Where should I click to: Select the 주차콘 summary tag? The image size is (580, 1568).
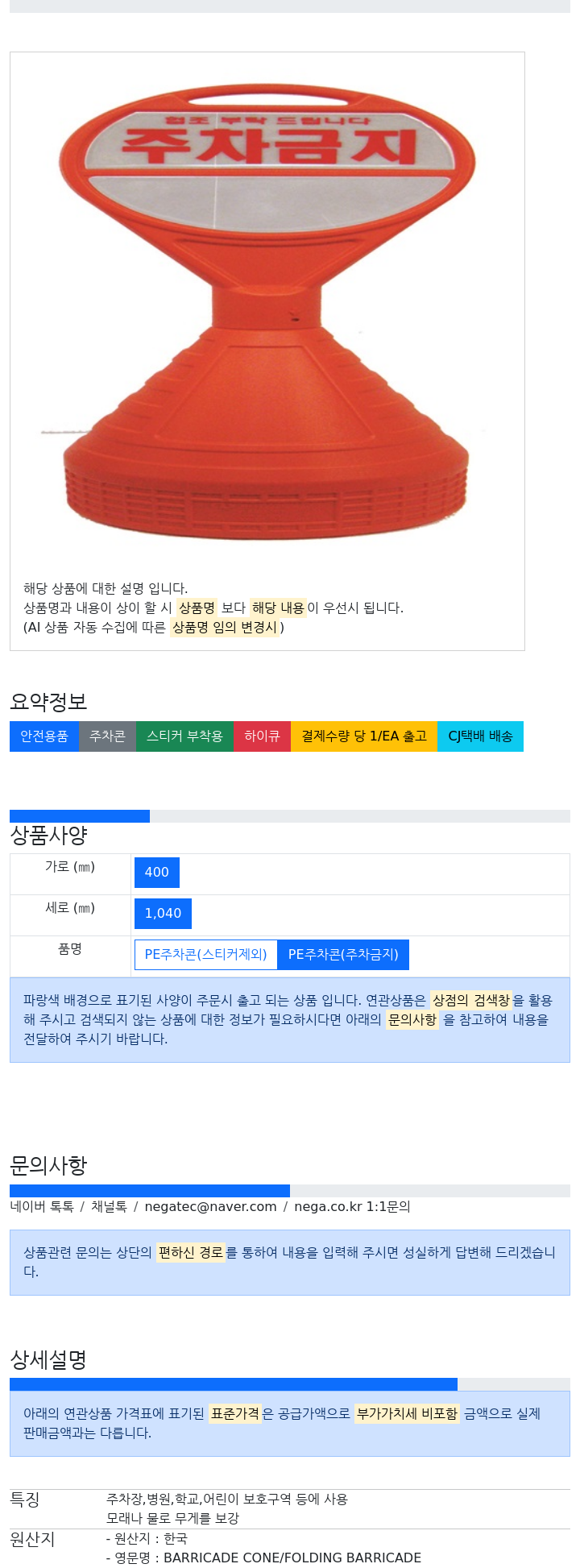pyautogui.click(x=107, y=736)
